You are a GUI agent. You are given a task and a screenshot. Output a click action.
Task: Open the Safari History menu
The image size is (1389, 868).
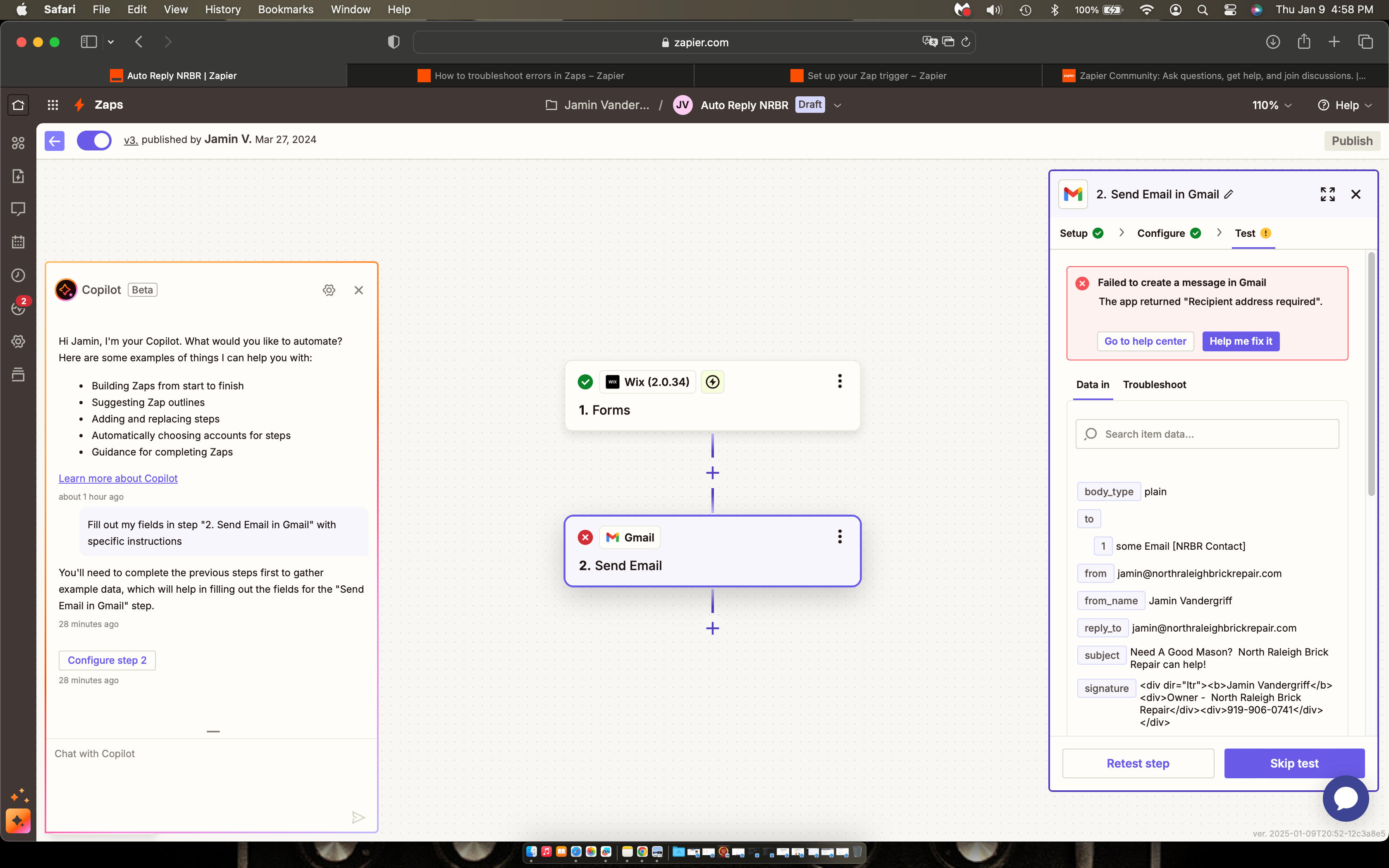(x=223, y=9)
